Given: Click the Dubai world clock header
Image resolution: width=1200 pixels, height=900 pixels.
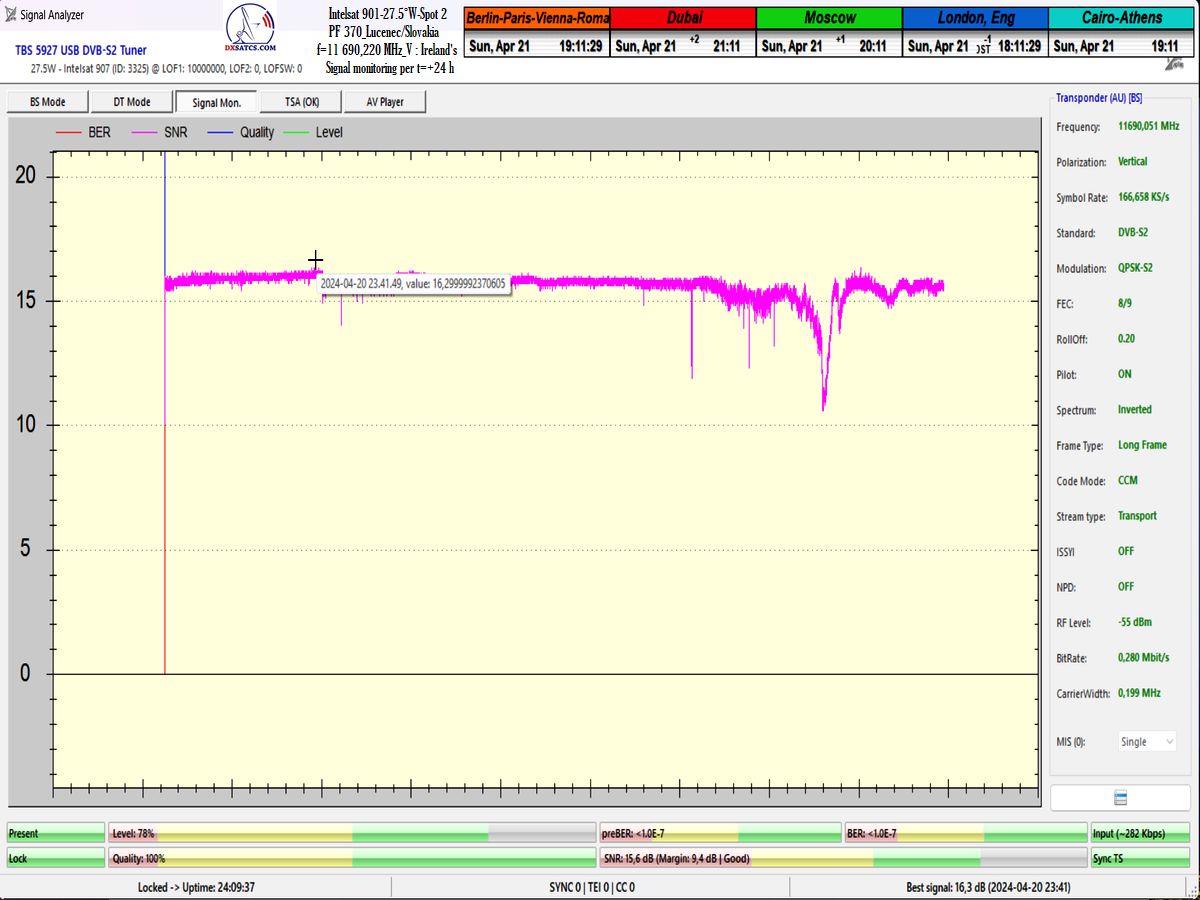Looking at the screenshot, I should point(683,18).
